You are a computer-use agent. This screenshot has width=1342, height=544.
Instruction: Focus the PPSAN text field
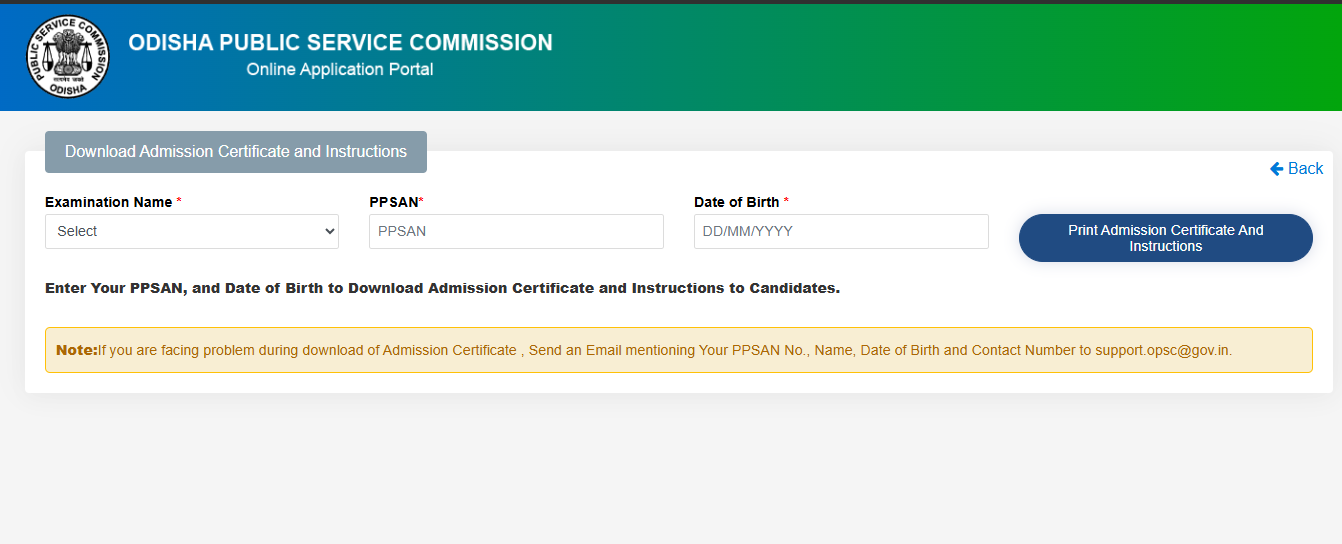(516, 231)
